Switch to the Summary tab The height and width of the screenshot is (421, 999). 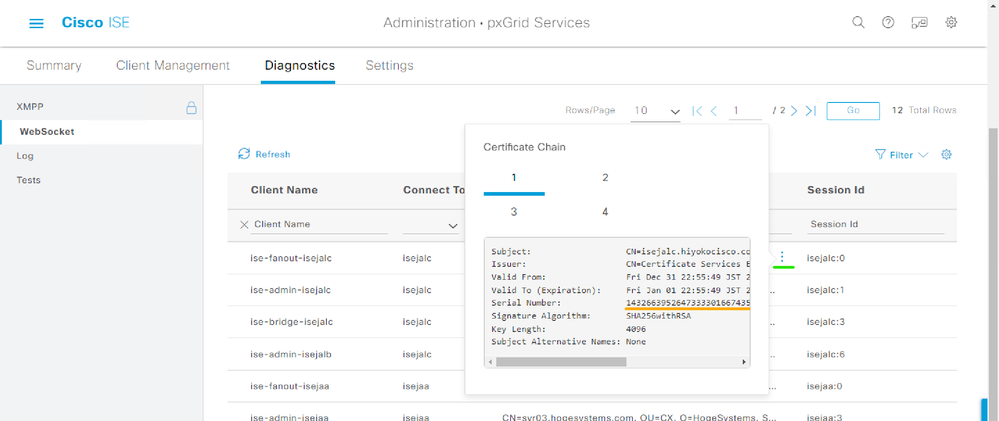click(54, 65)
